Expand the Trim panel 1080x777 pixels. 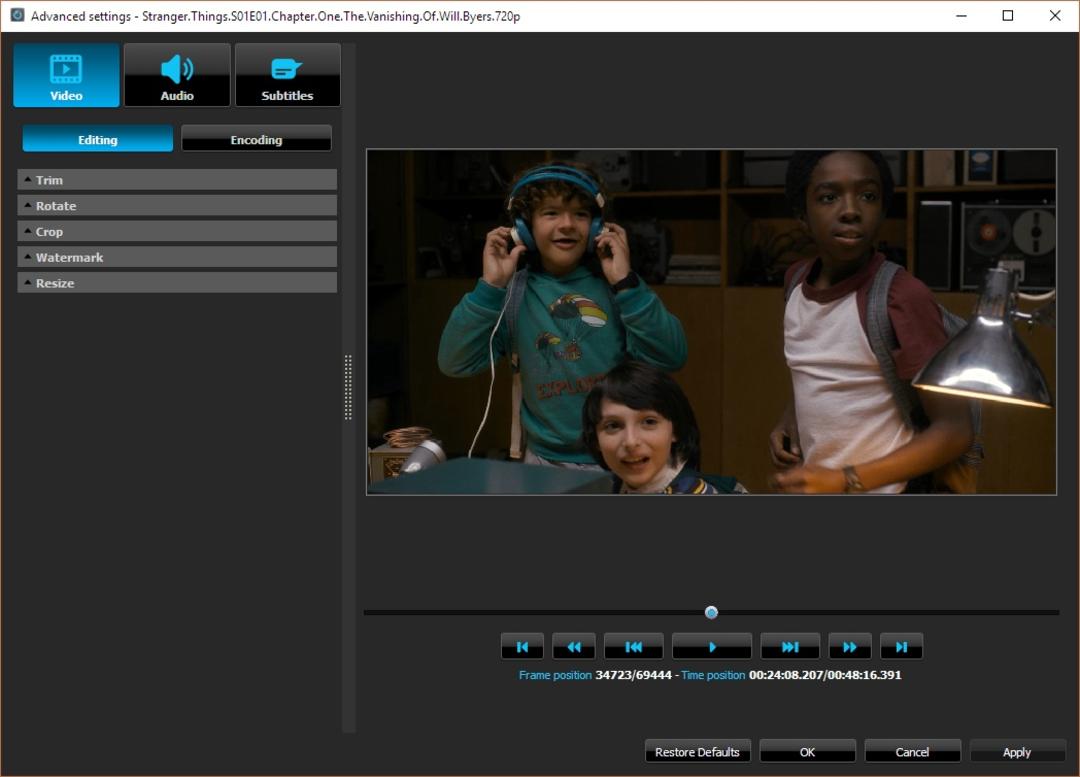(177, 180)
